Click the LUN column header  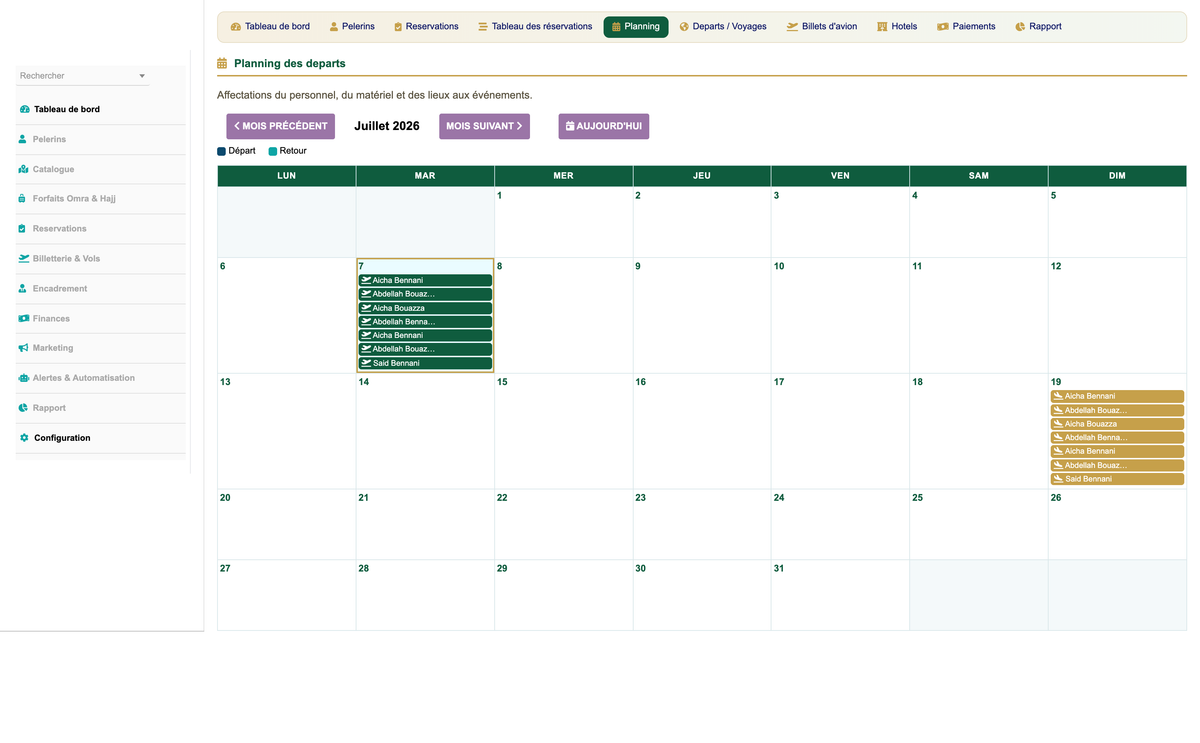286,176
